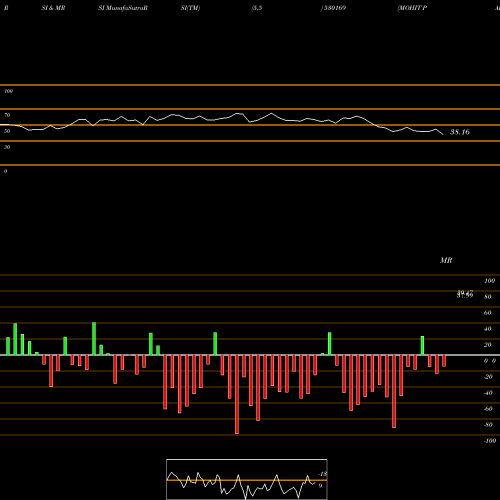The width and height of the screenshot is (500, 500).
Task: Click the 'SI MunafaSutraR' header label
Action: point(123,8)
